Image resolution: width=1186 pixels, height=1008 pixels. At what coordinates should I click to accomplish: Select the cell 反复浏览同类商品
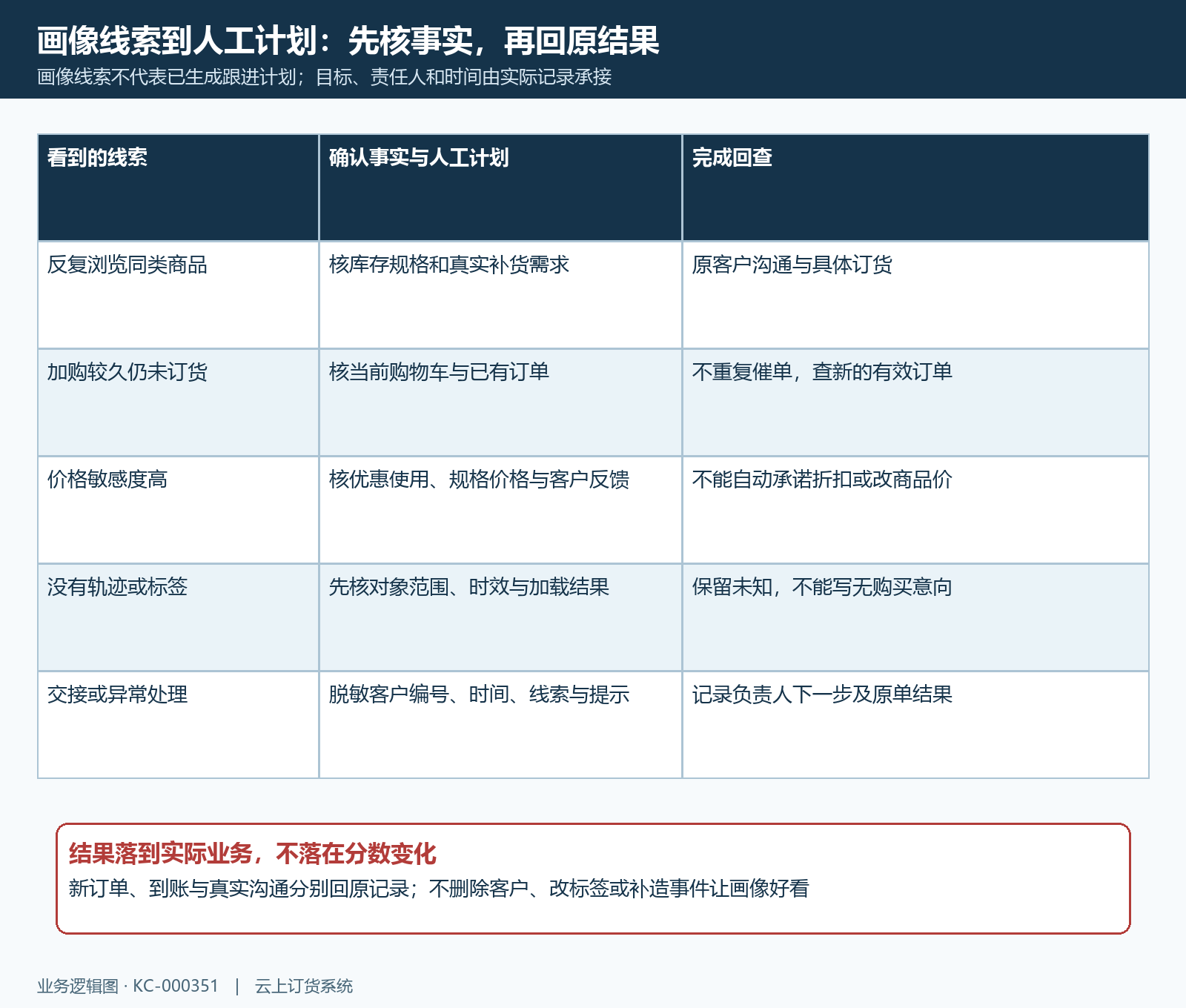tap(178, 295)
